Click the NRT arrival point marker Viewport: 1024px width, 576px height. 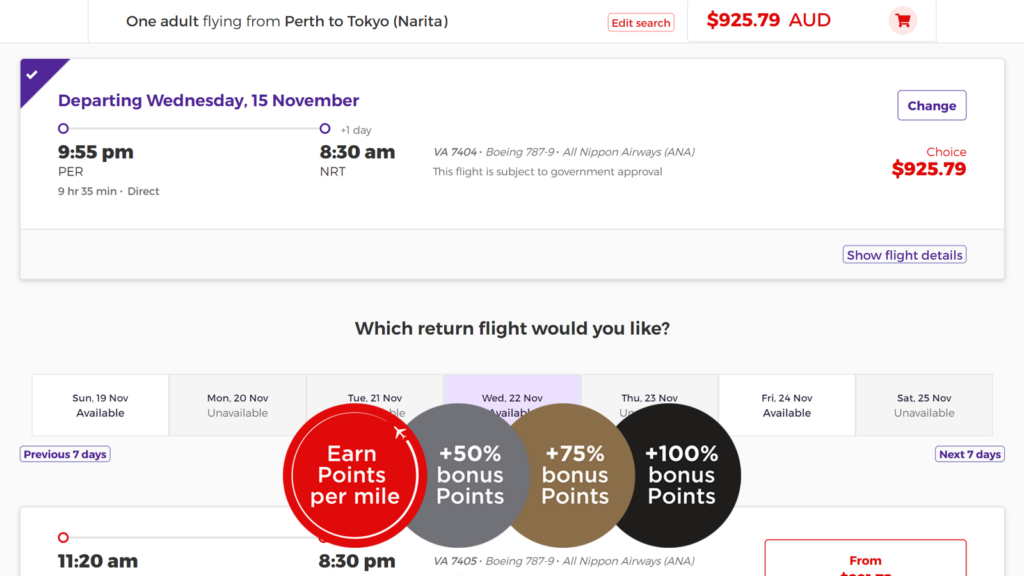(324, 129)
